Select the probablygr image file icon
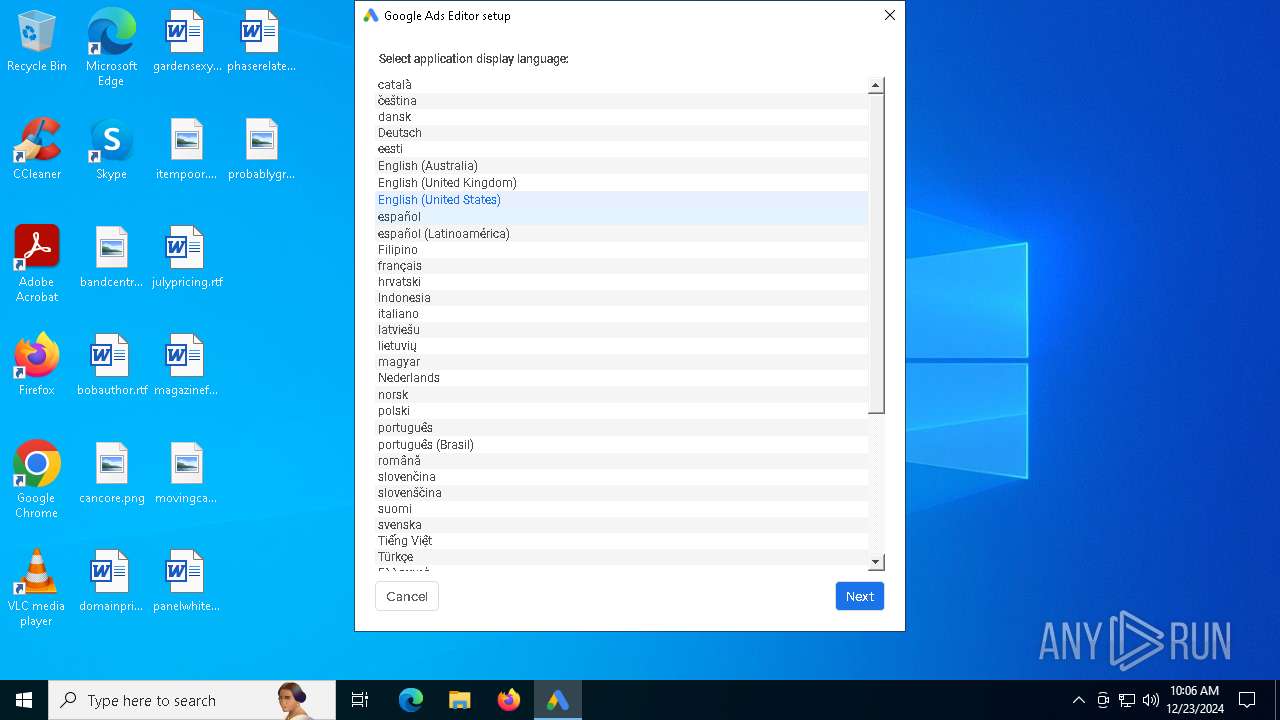The height and width of the screenshot is (720, 1280). 261,150
